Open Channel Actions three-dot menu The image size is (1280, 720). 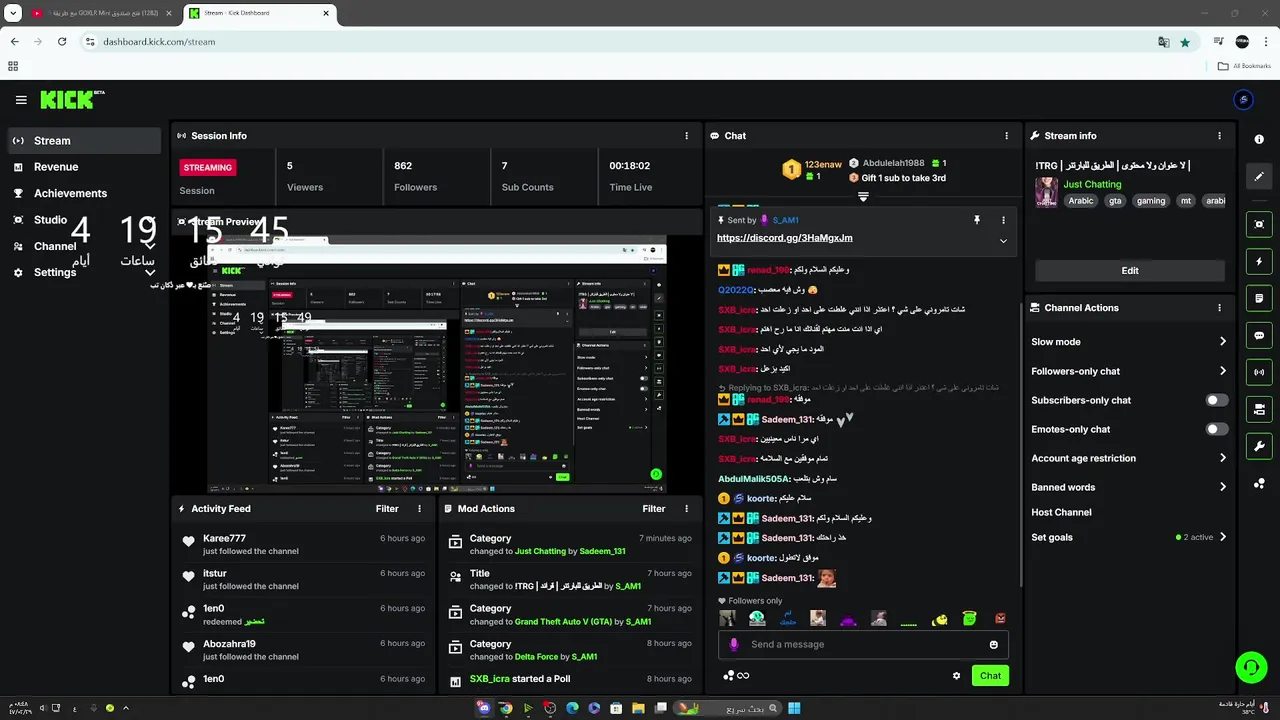(1219, 308)
